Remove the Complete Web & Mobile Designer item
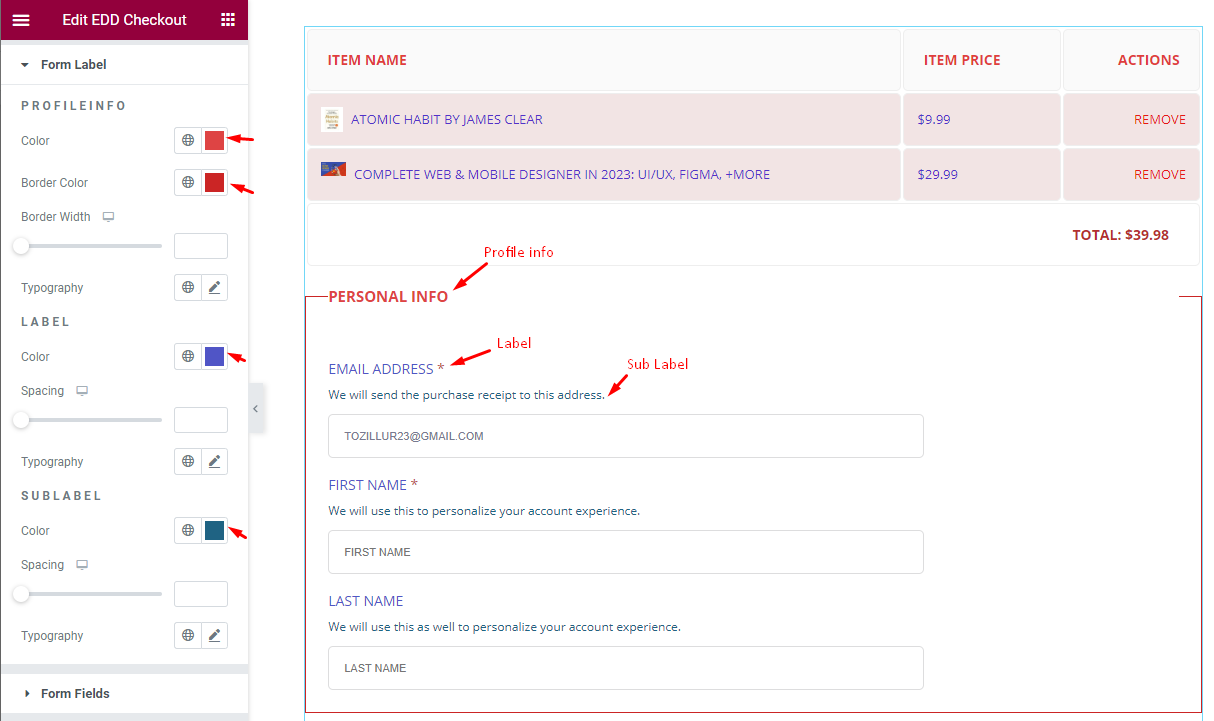Viewport: 1214px width, 721px height. [1159, 174]
